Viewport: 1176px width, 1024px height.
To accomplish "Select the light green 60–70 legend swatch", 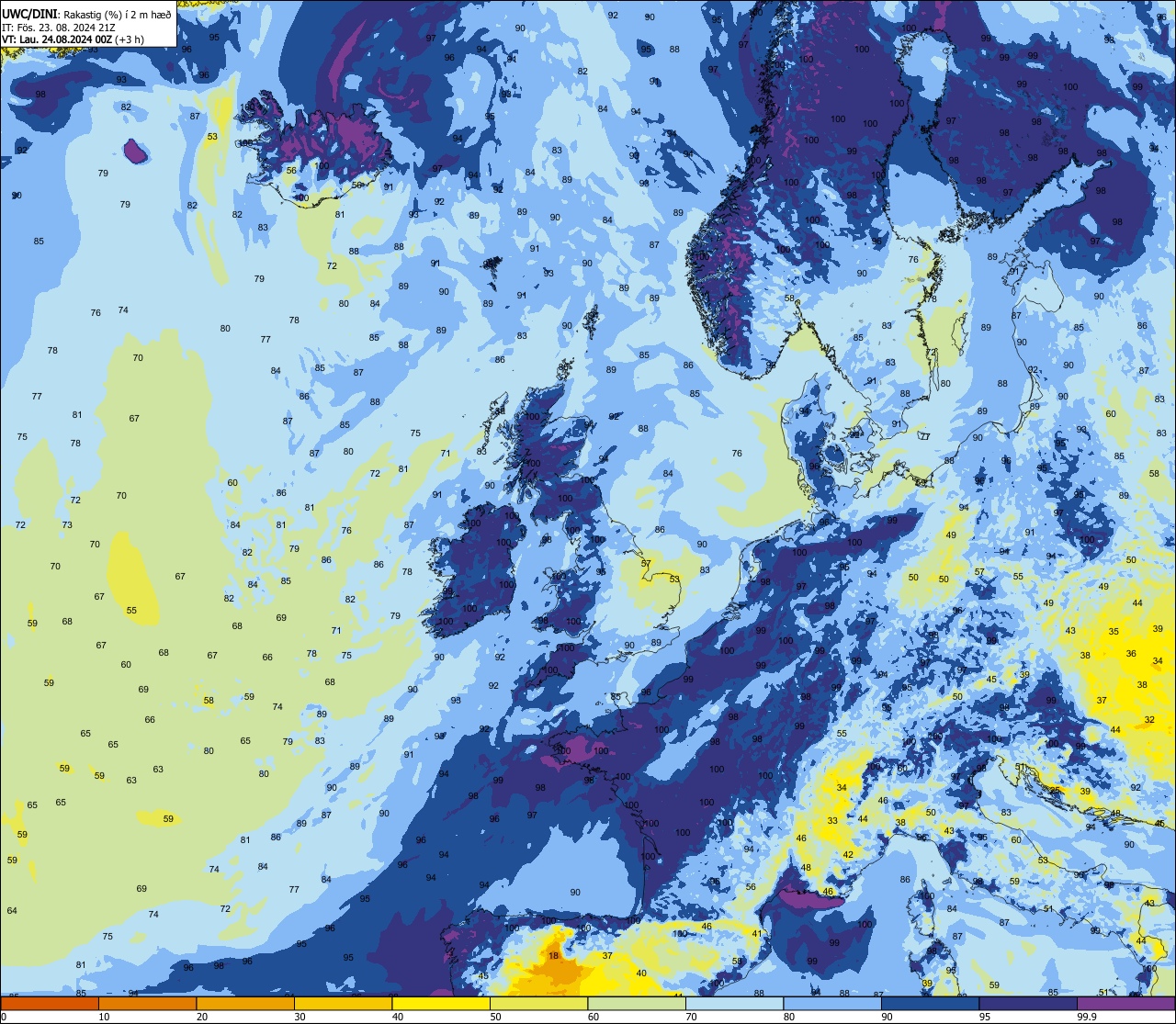I will tap(637, 1003).
